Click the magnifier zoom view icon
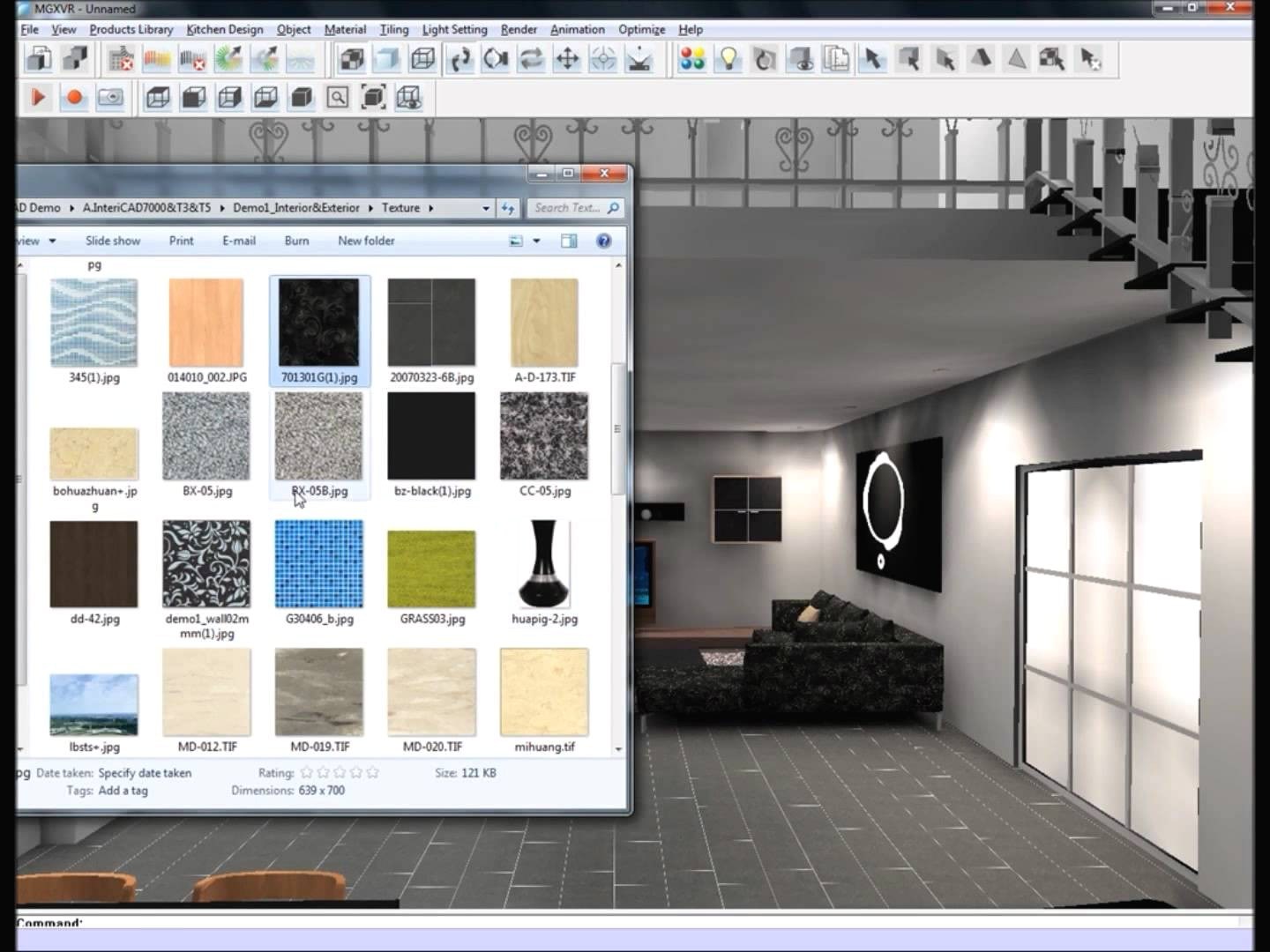The height and width of the screenshot is (952, 1270). click(x=337, y=97)
